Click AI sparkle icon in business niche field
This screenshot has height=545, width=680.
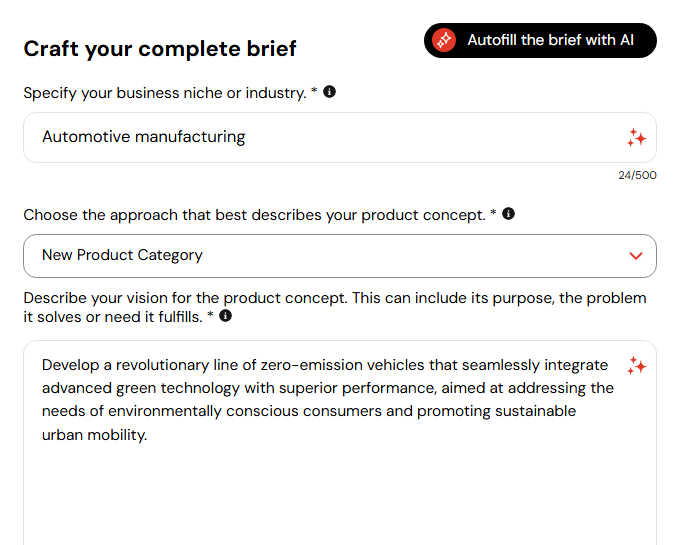(x=636, y=138)
